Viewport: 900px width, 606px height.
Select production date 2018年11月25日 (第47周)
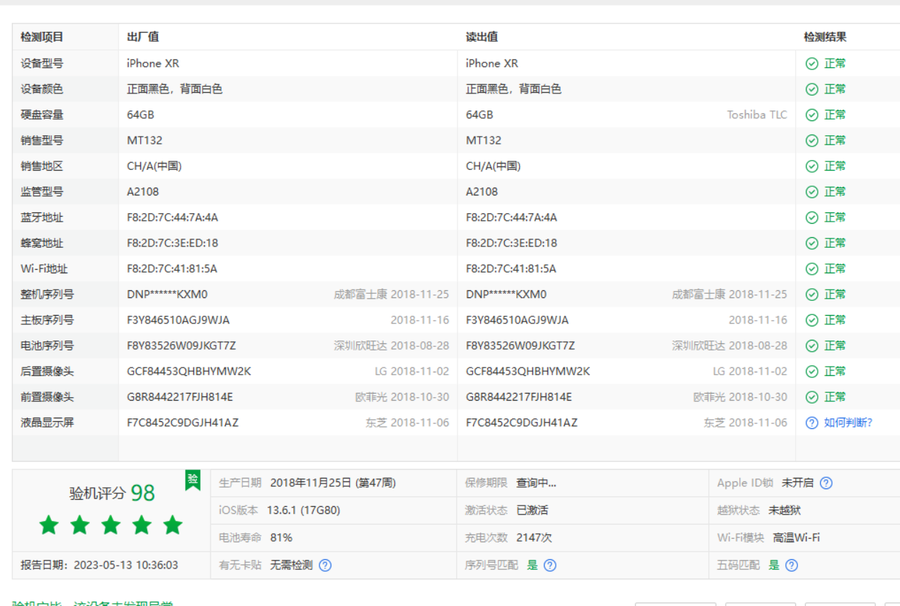[x=333, y=483]
